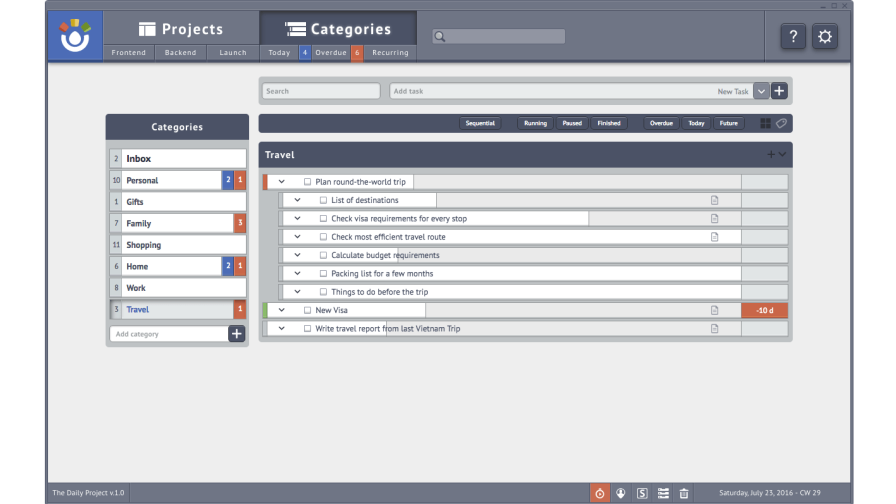896x504 pixels.
Task: Toggle the Running filter button
Action: tap(535, 123)
